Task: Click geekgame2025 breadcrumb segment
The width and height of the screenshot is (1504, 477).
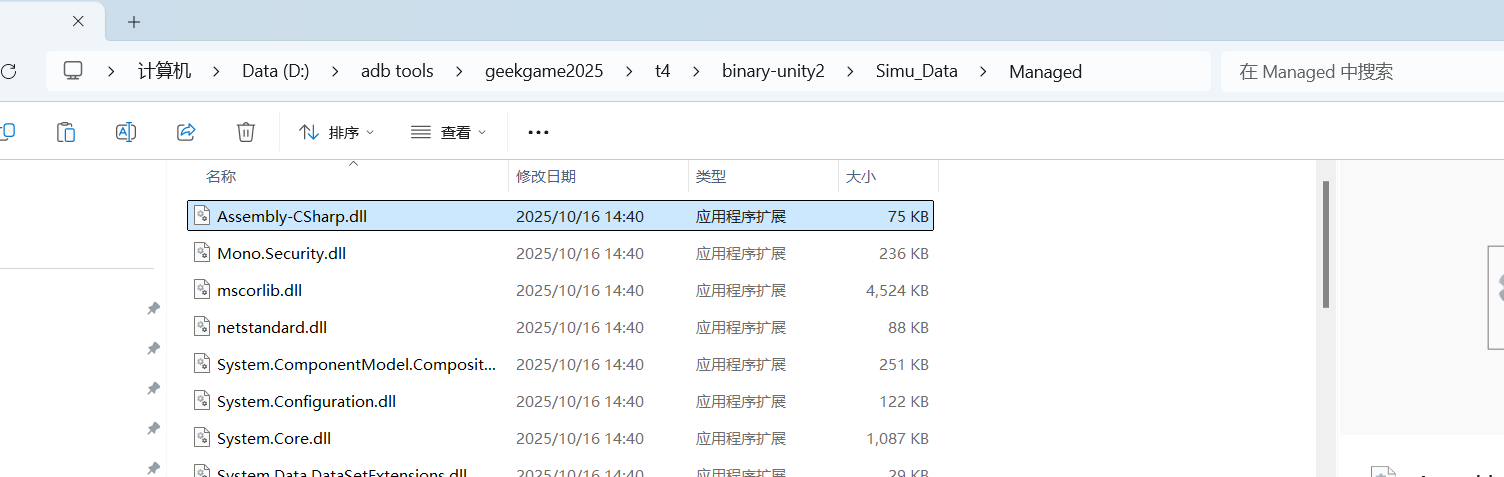Action: (544, 71)
